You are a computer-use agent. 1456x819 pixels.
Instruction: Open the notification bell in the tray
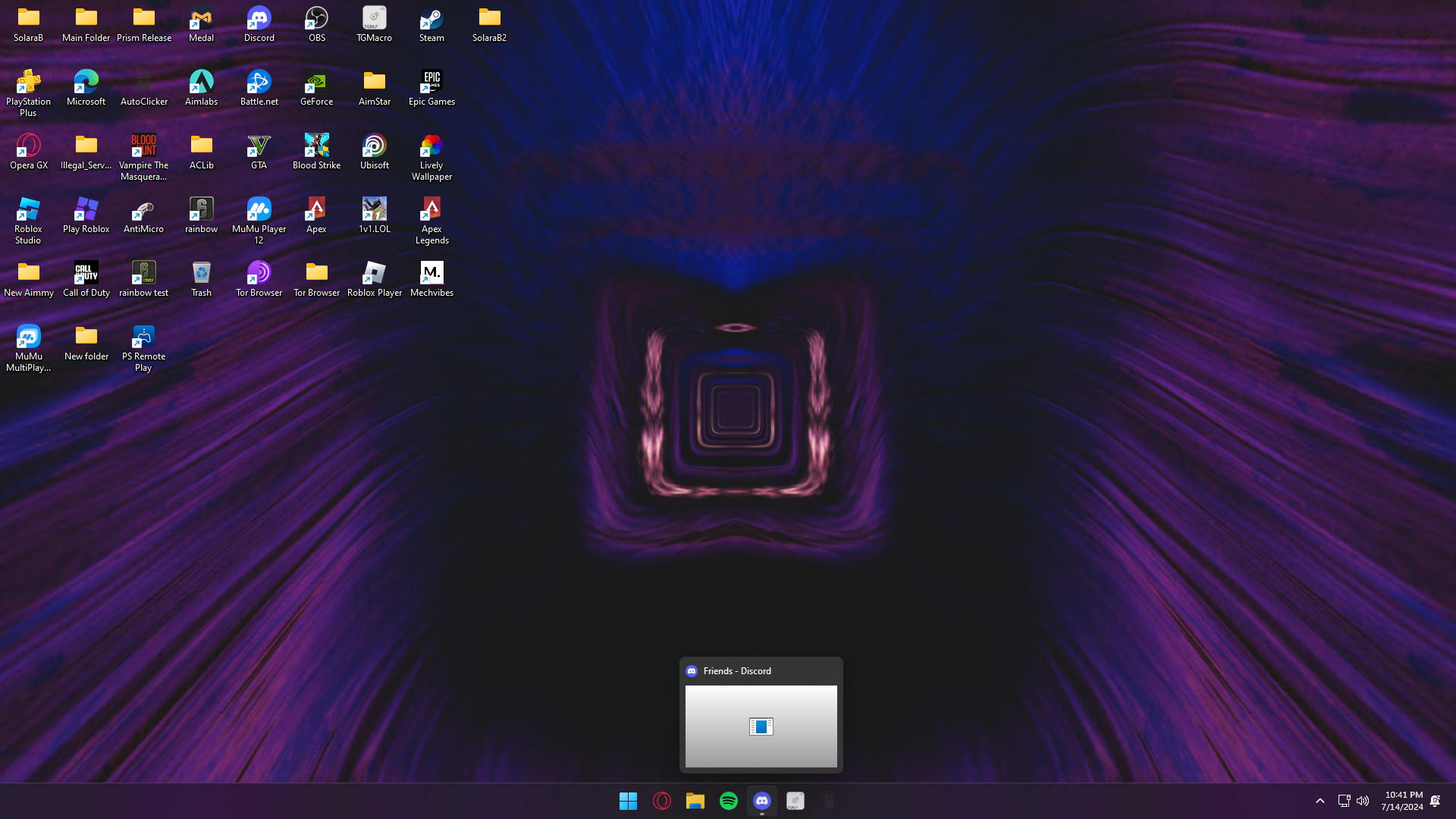pos(1435,801)
